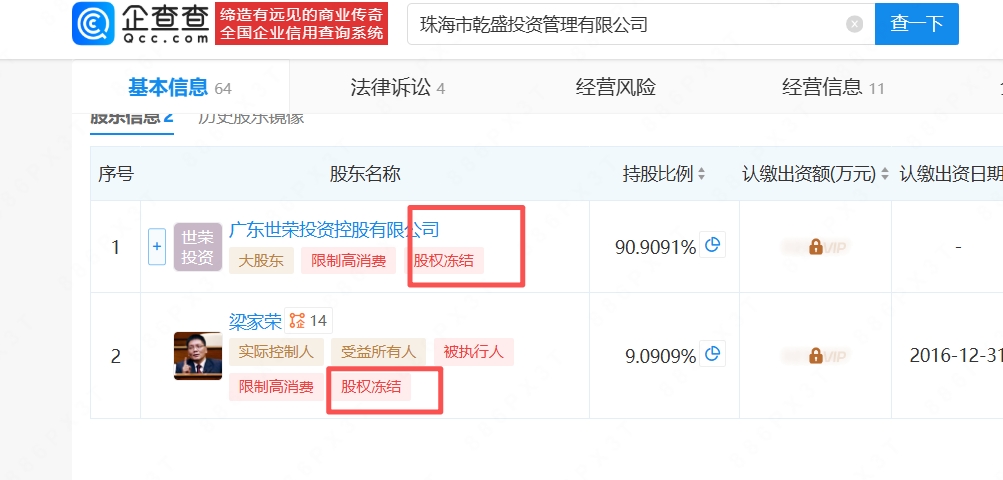1003x480 pixels.
Task: Switch to the 经营信息 tab
Action: click(x=833, y=88)
